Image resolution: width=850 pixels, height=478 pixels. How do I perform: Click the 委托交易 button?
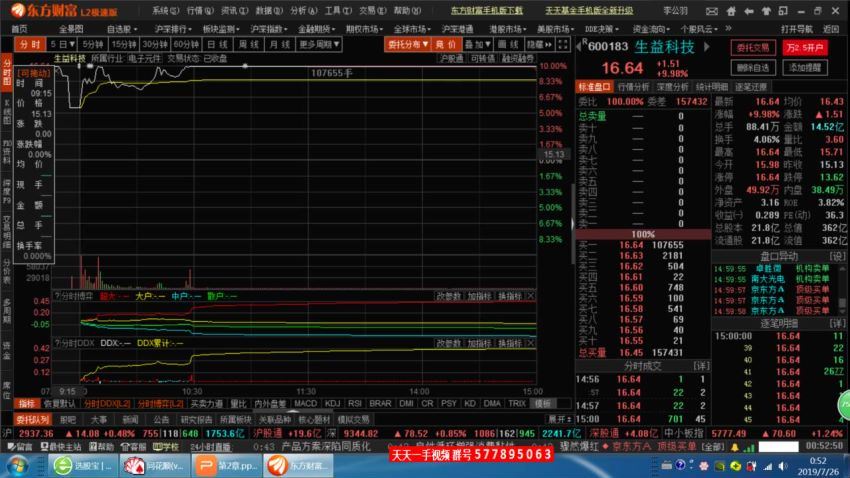[x=753, y=48]
